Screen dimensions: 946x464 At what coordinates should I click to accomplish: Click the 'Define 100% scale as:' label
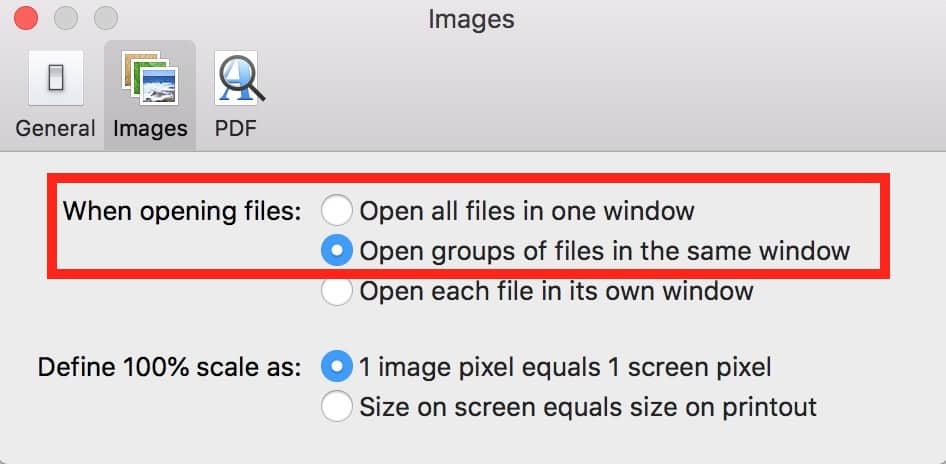click(x=169, y=367)
